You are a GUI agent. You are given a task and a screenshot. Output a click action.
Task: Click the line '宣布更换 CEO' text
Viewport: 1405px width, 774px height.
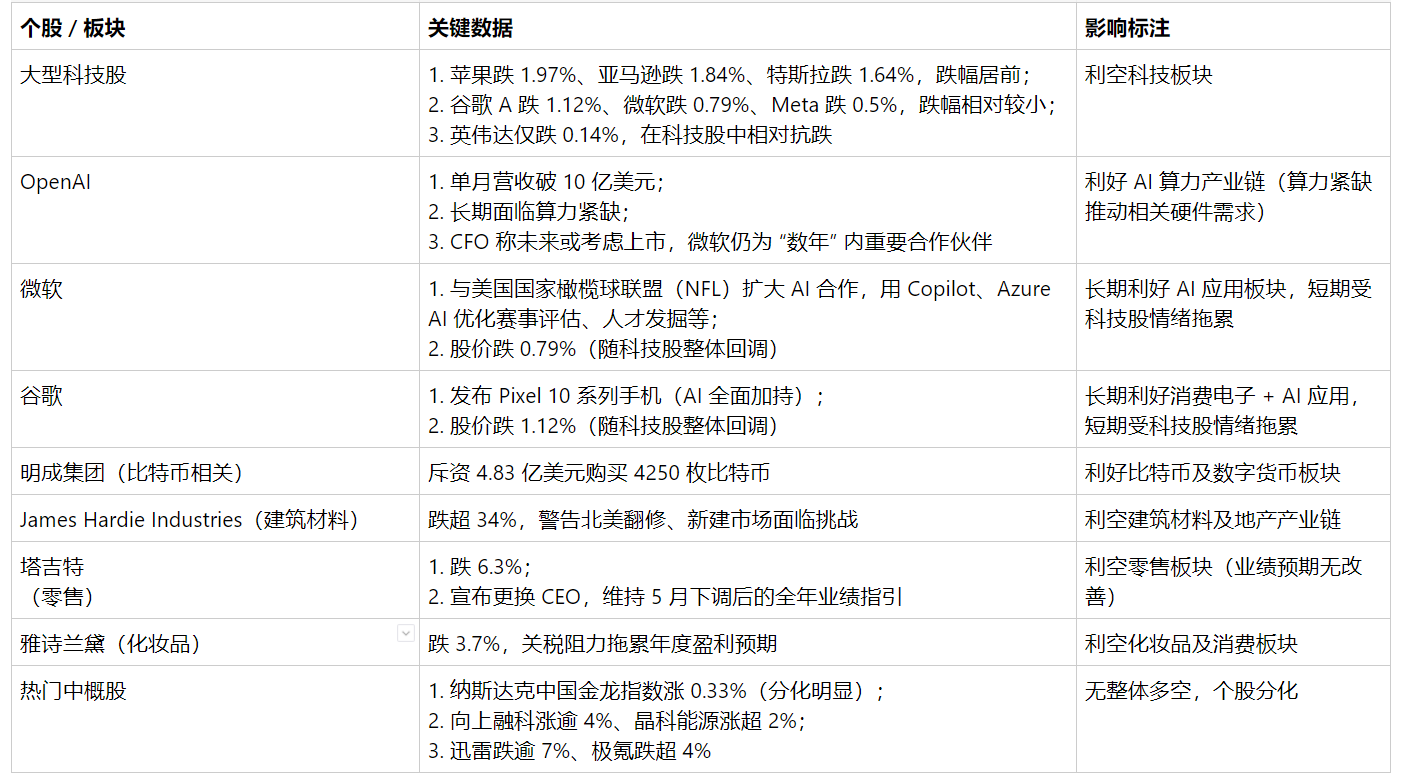tap(665, 597)
